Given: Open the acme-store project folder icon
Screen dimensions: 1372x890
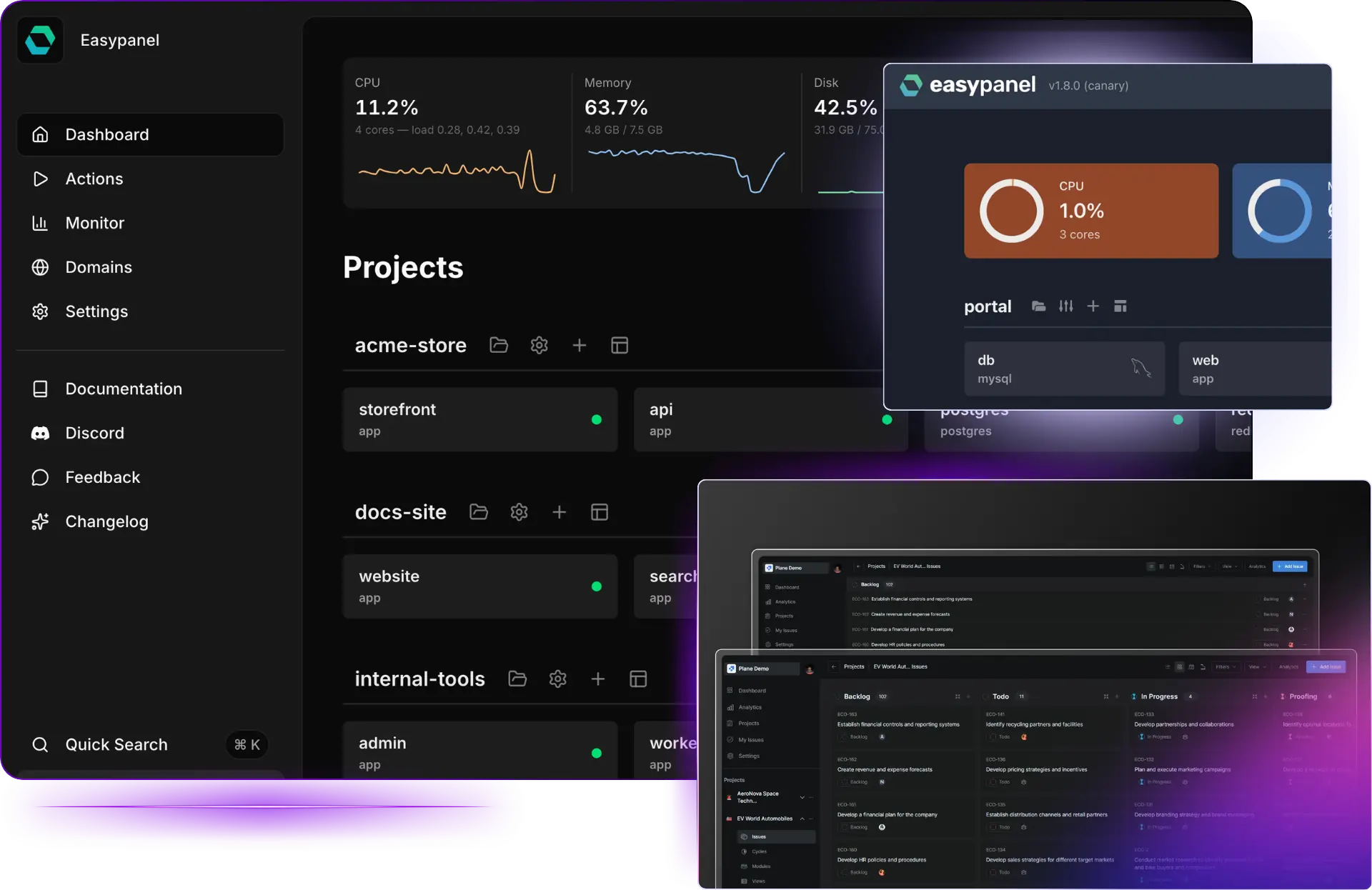Looking at the screenshot, I should 499,346.
